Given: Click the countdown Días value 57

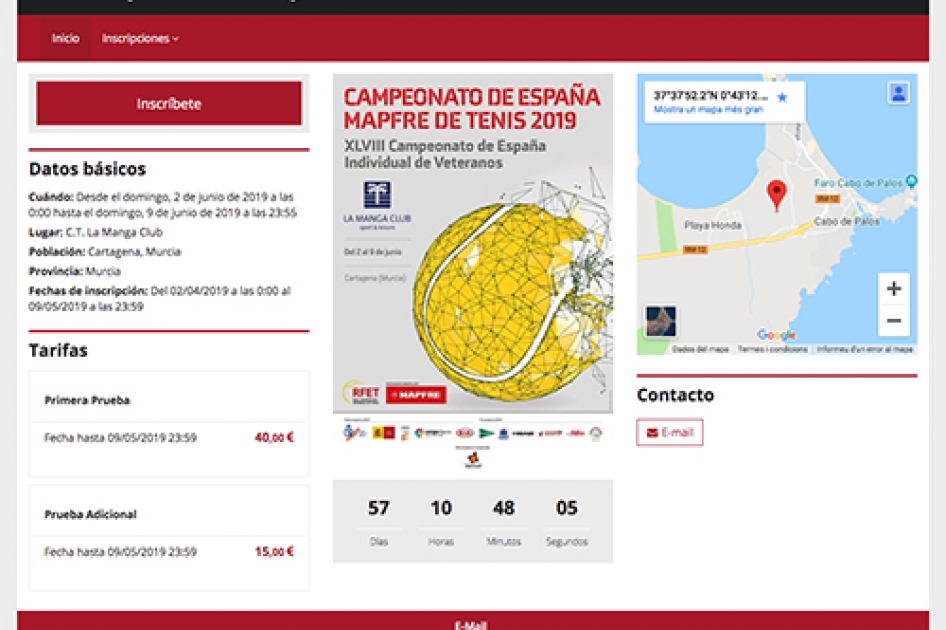Looking at the screenshot, I should click(378, 508).
